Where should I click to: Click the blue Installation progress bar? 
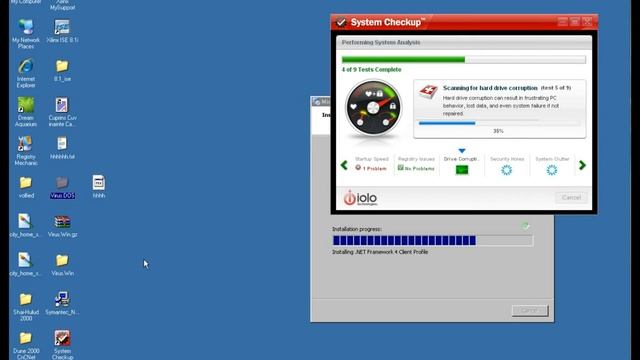(x=432, y=240)
